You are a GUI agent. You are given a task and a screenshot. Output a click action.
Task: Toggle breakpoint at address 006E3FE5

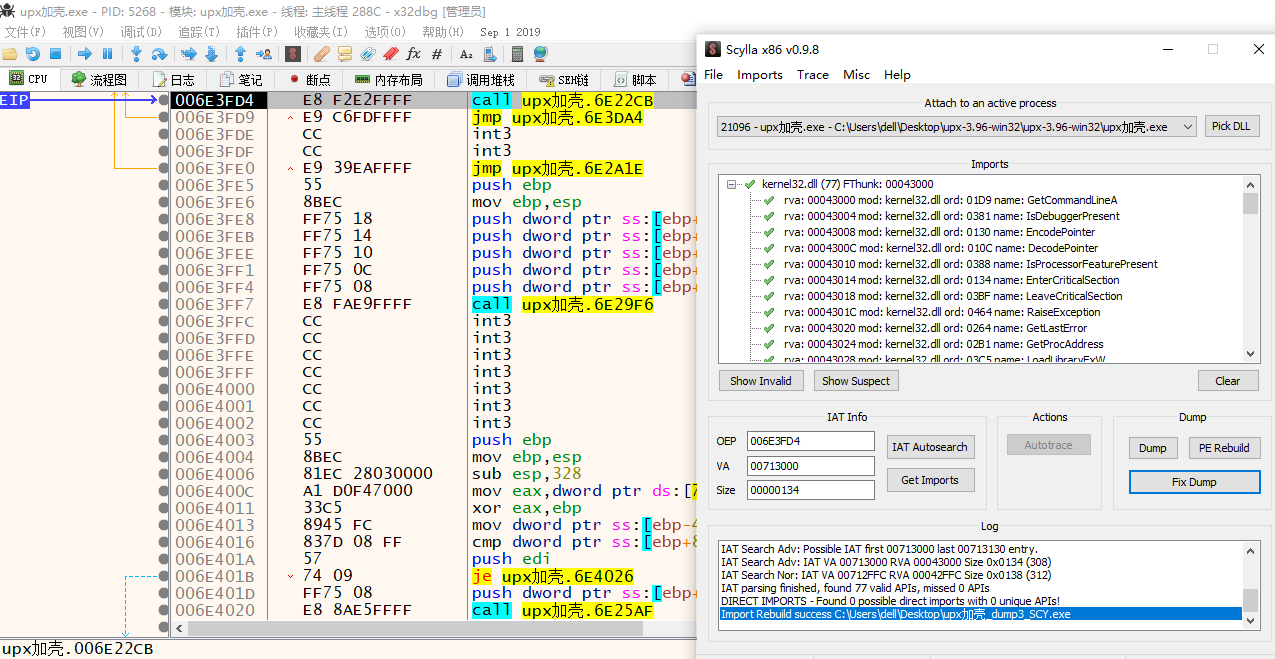point(164,185)
